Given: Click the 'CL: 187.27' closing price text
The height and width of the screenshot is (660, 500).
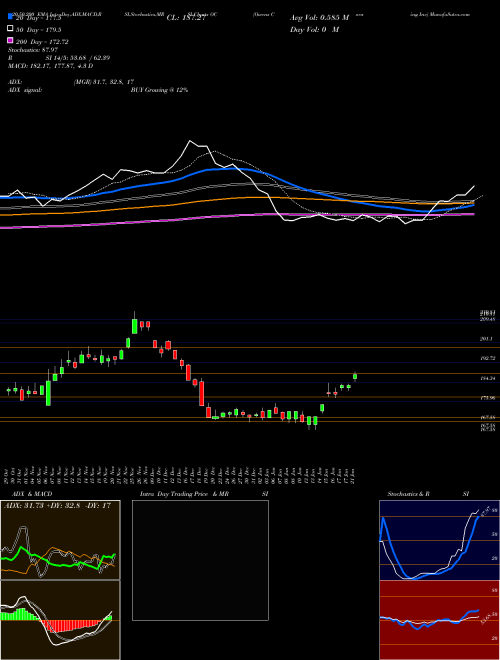Looking at the screenshot, I should coord(186,18).
